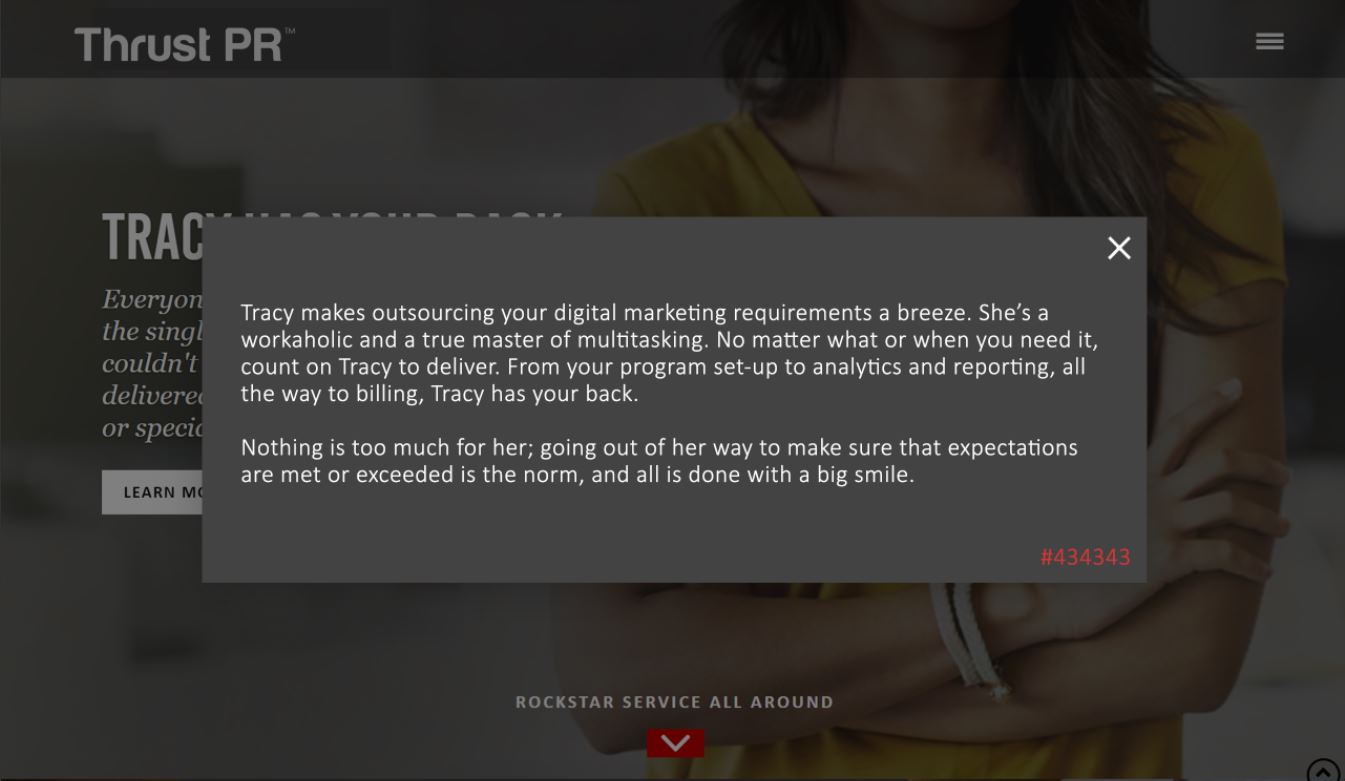Click the Thrust PR logo
The height and width of the screenshot is (781, 1345).
click(x=184, y=44)
